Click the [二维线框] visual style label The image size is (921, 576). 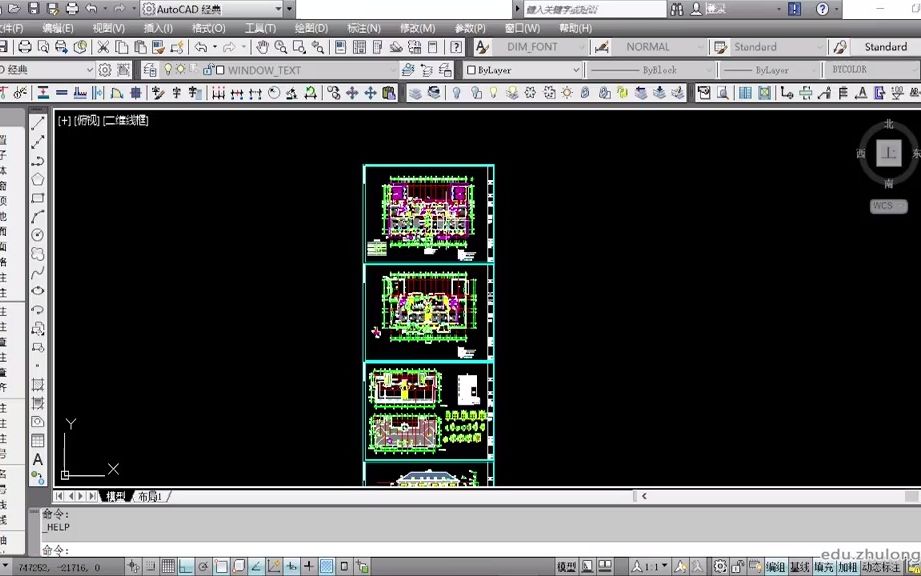[x=126, y=120]
